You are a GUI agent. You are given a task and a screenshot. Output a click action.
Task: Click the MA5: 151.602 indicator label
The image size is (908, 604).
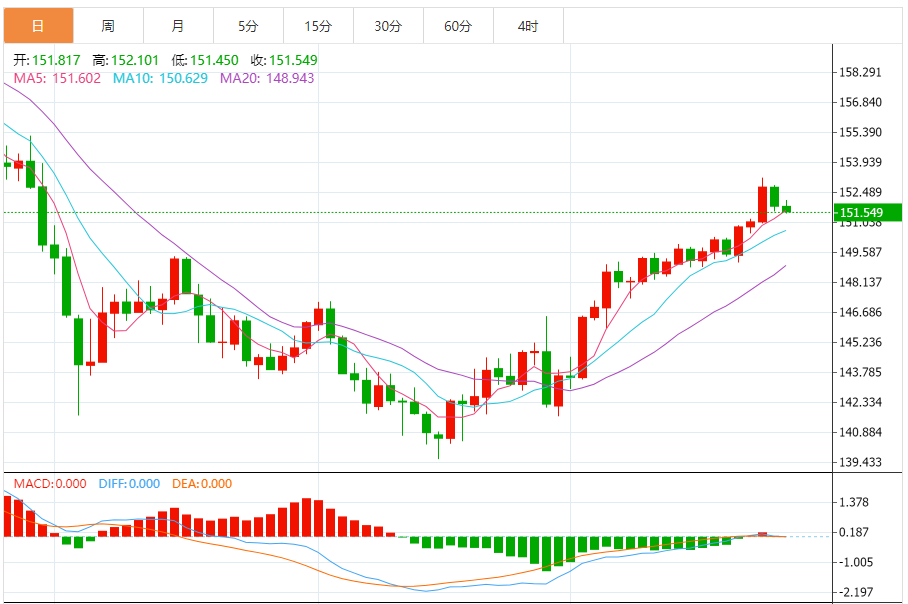(x=57, y=78)
